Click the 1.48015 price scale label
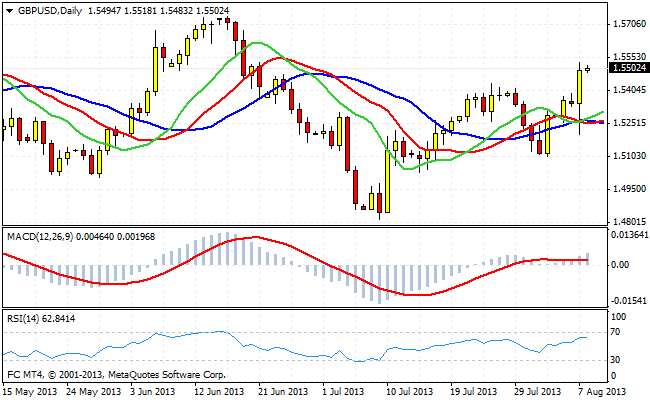 [x=629, y=222]
